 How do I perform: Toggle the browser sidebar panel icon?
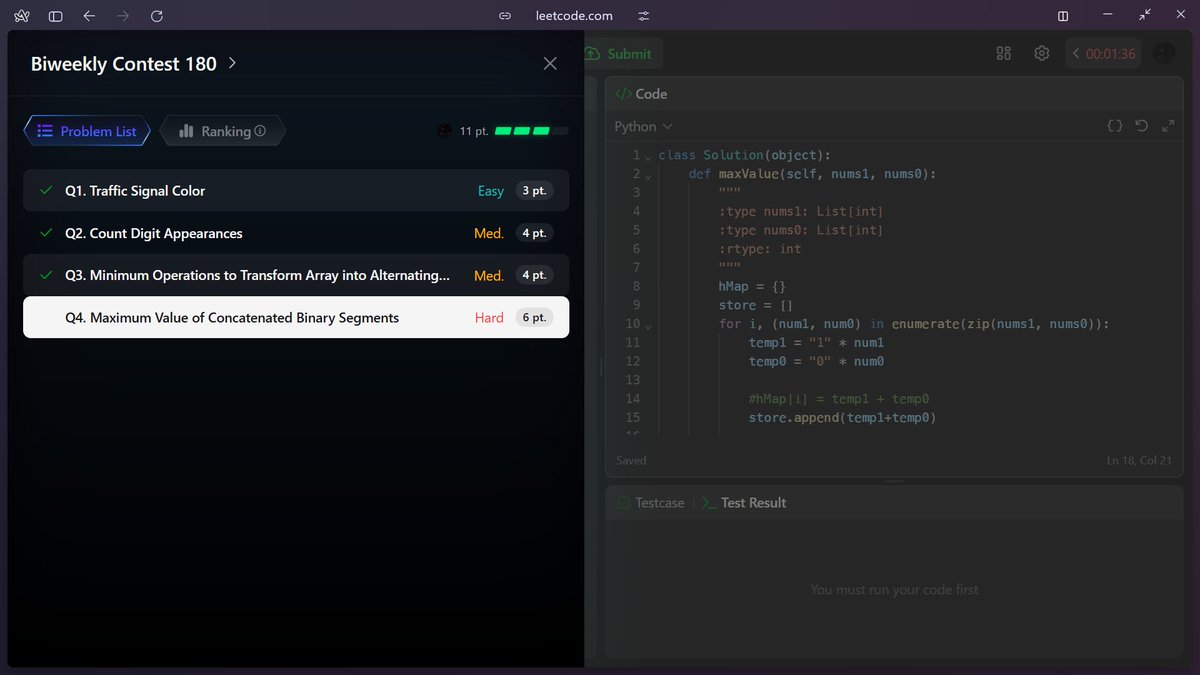pos(55,16)
